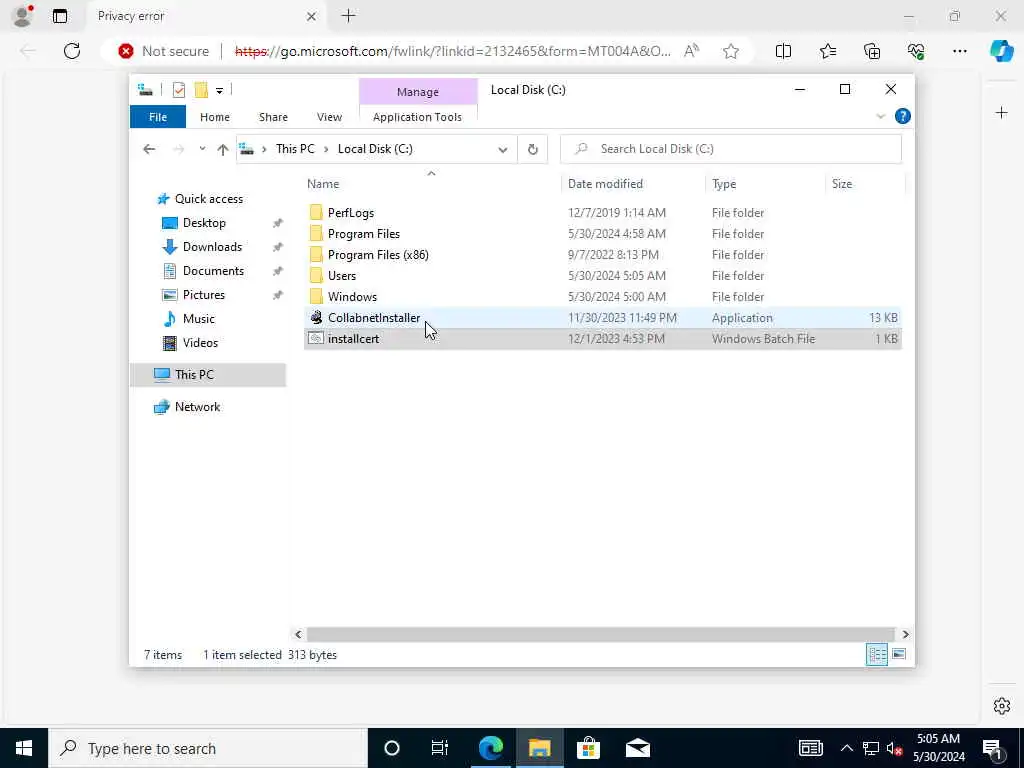Click the Edge refresh page icon
1024x768 pixels.
(x=72, y=51)
